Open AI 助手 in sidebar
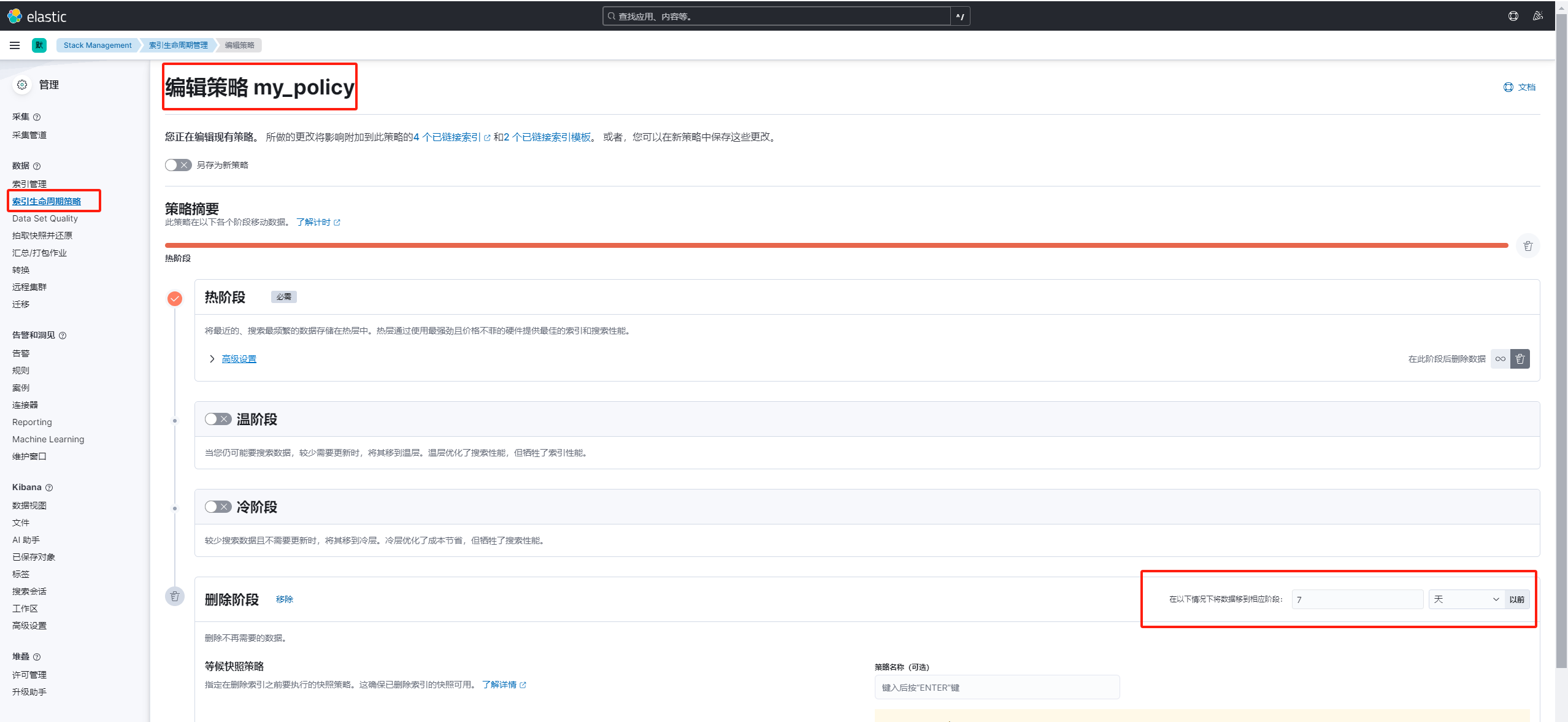 pos(26,540)
